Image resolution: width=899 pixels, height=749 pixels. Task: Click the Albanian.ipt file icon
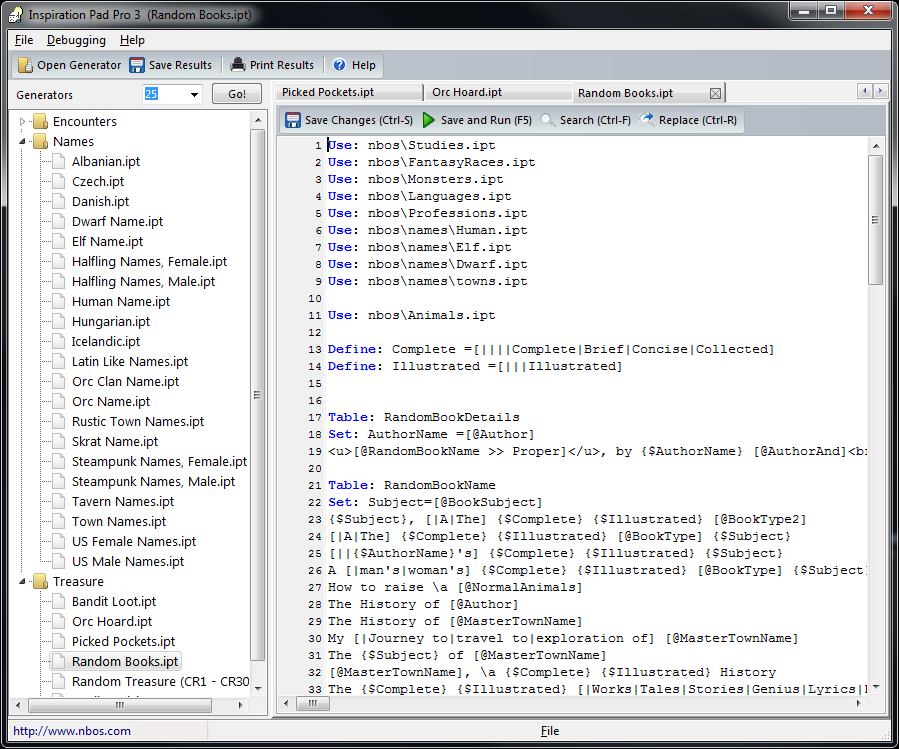pos(58,162)
